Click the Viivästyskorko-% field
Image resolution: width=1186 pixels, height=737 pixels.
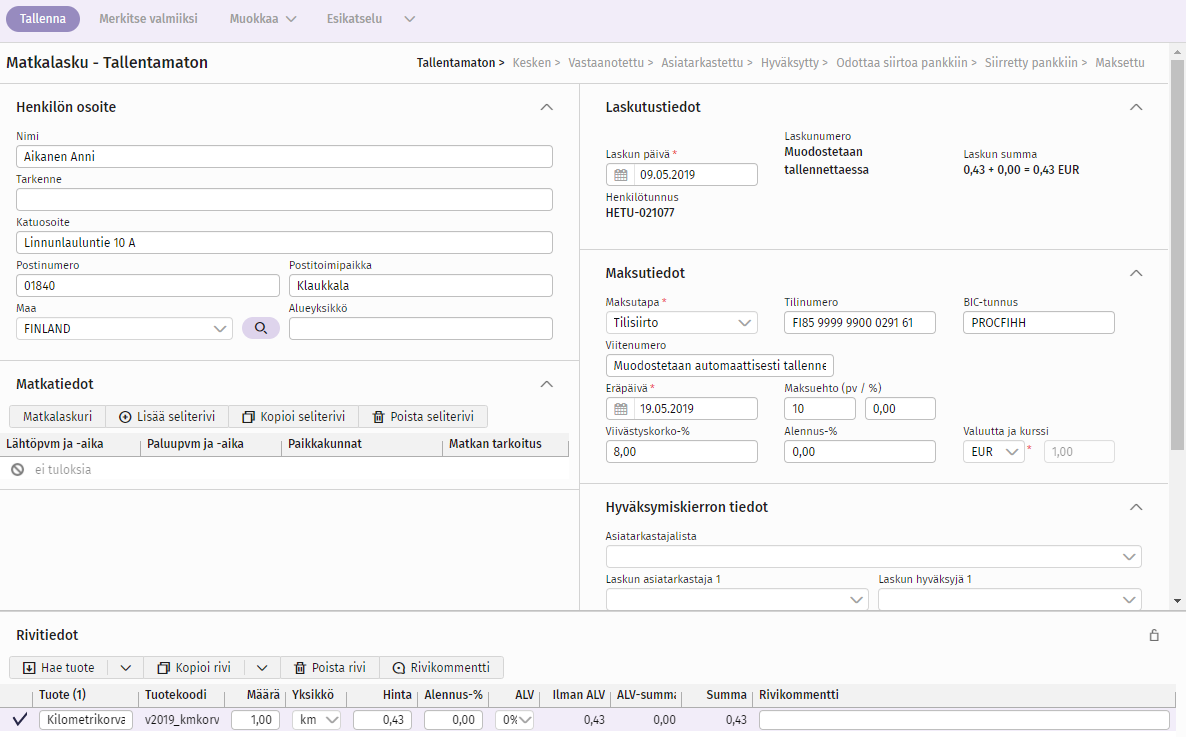pyautogui.click(x=681, y=452)
